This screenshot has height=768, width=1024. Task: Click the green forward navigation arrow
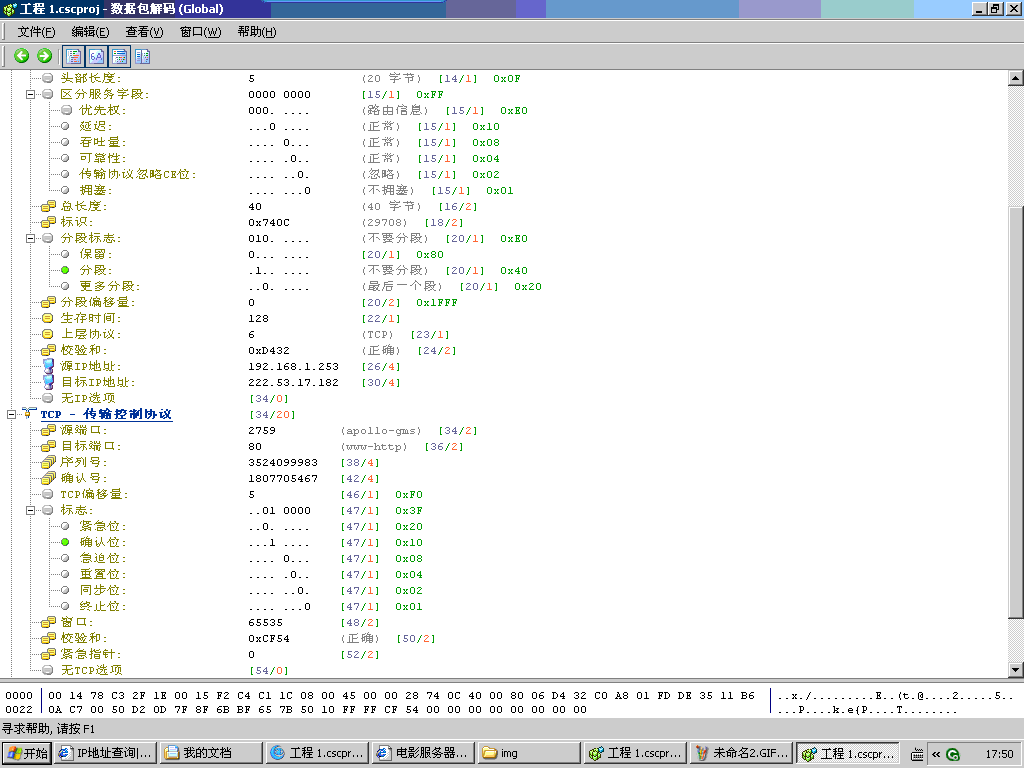[x=43, y=56]
